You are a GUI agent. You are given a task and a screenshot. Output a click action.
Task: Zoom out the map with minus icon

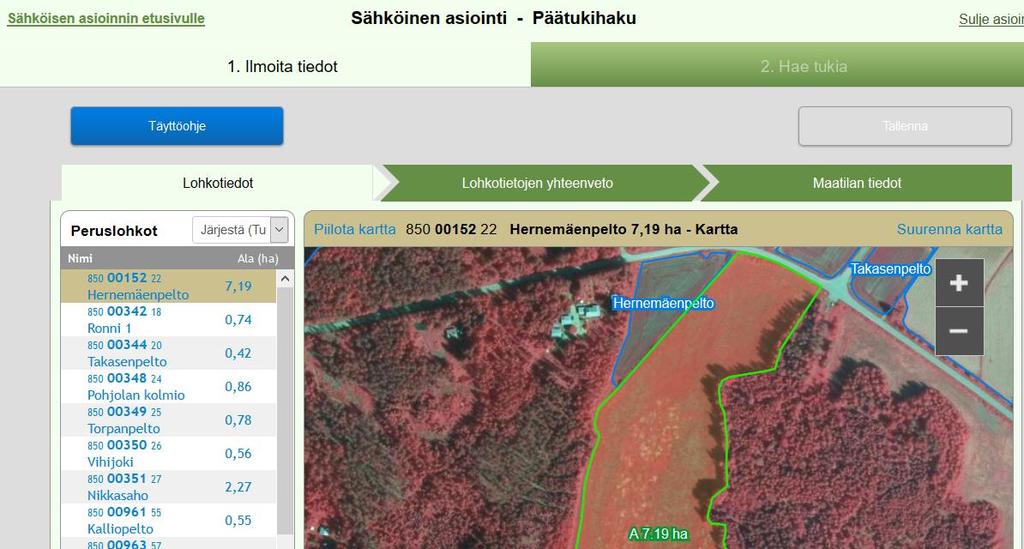pos(959,332)
